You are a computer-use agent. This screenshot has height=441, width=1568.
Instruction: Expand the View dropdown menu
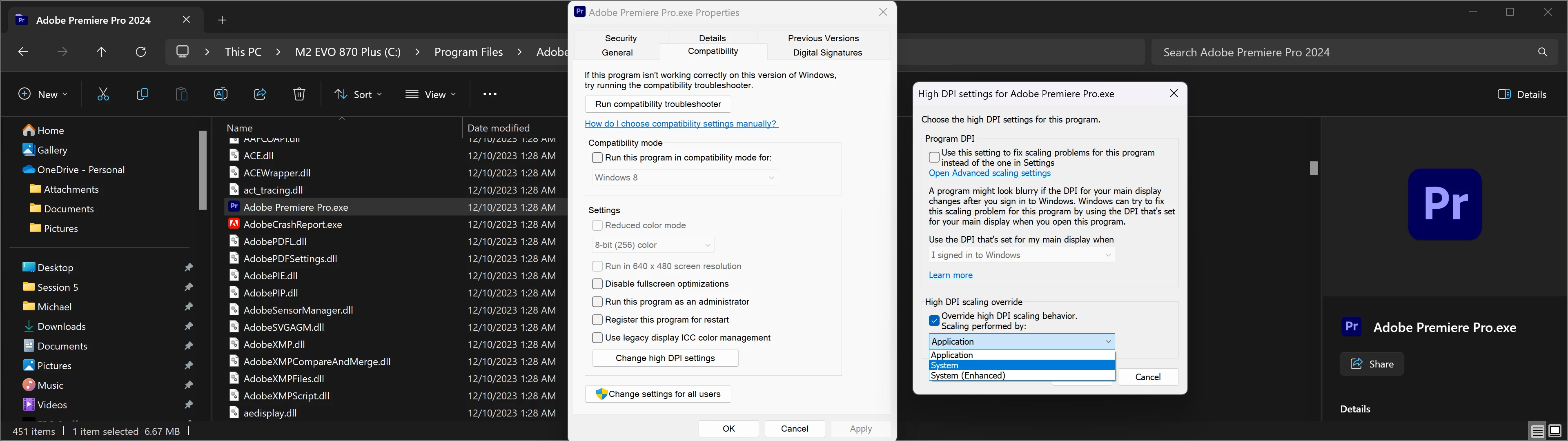430,94
